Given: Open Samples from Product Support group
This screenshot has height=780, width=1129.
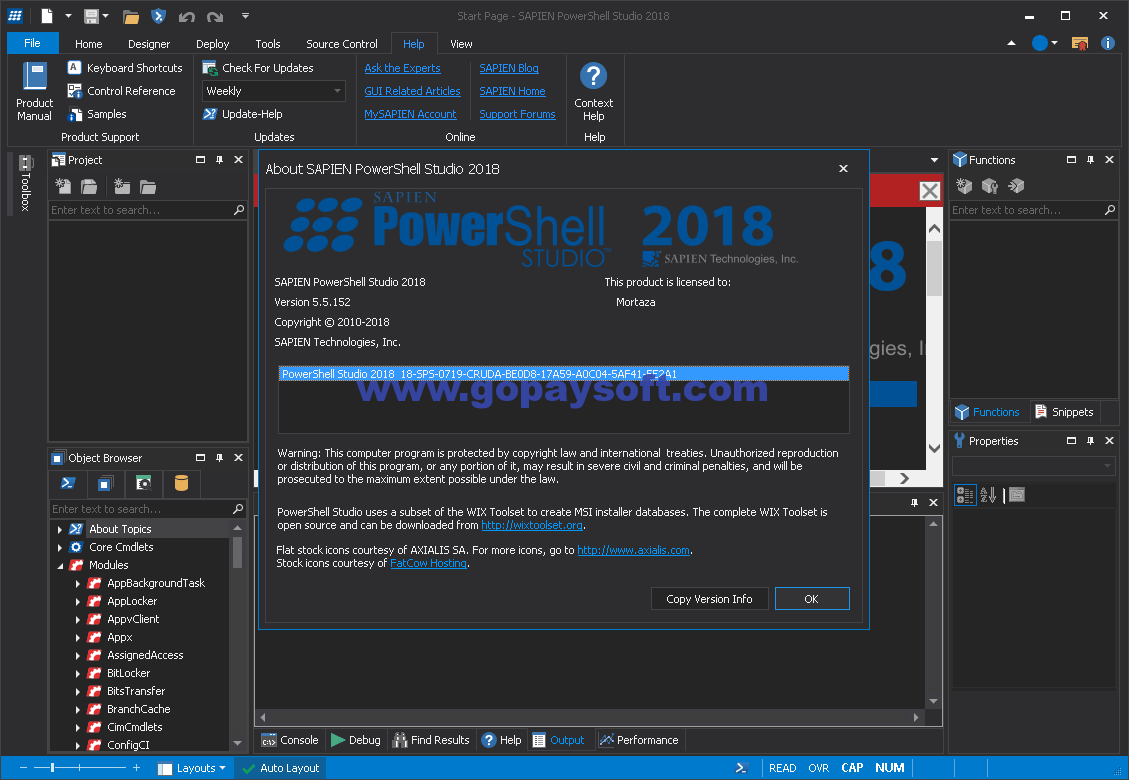Looking at the screenshot, I should pyautogui.click(x=106, y=113).
